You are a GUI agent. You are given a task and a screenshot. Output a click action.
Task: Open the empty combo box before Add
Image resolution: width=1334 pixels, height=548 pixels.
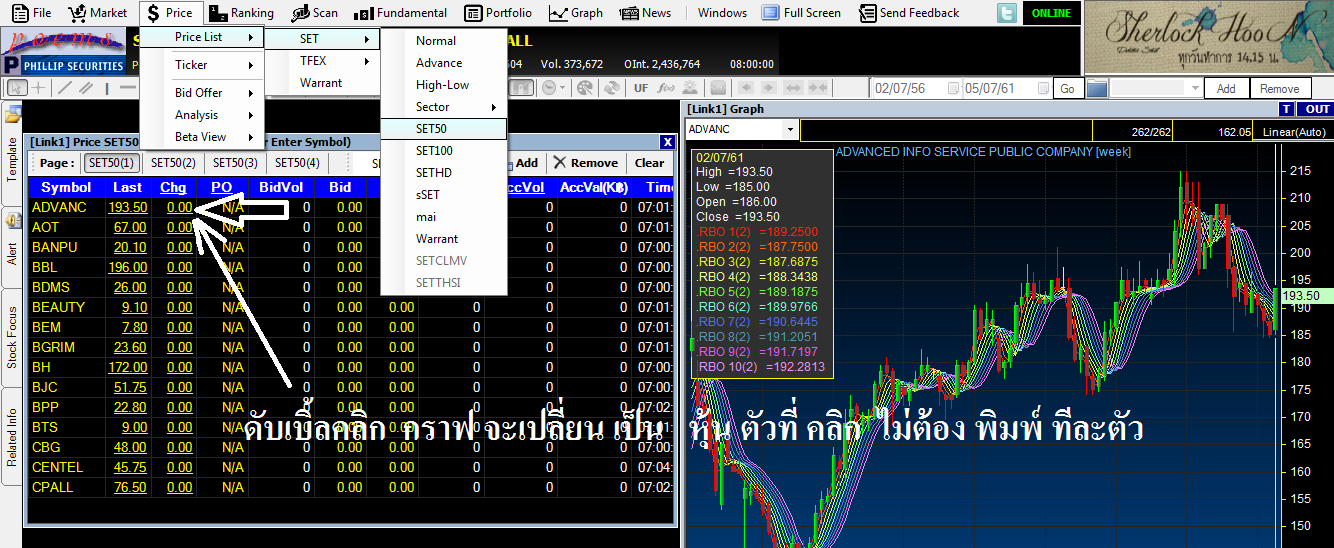pyautogui.click(x=1157, y=88)
